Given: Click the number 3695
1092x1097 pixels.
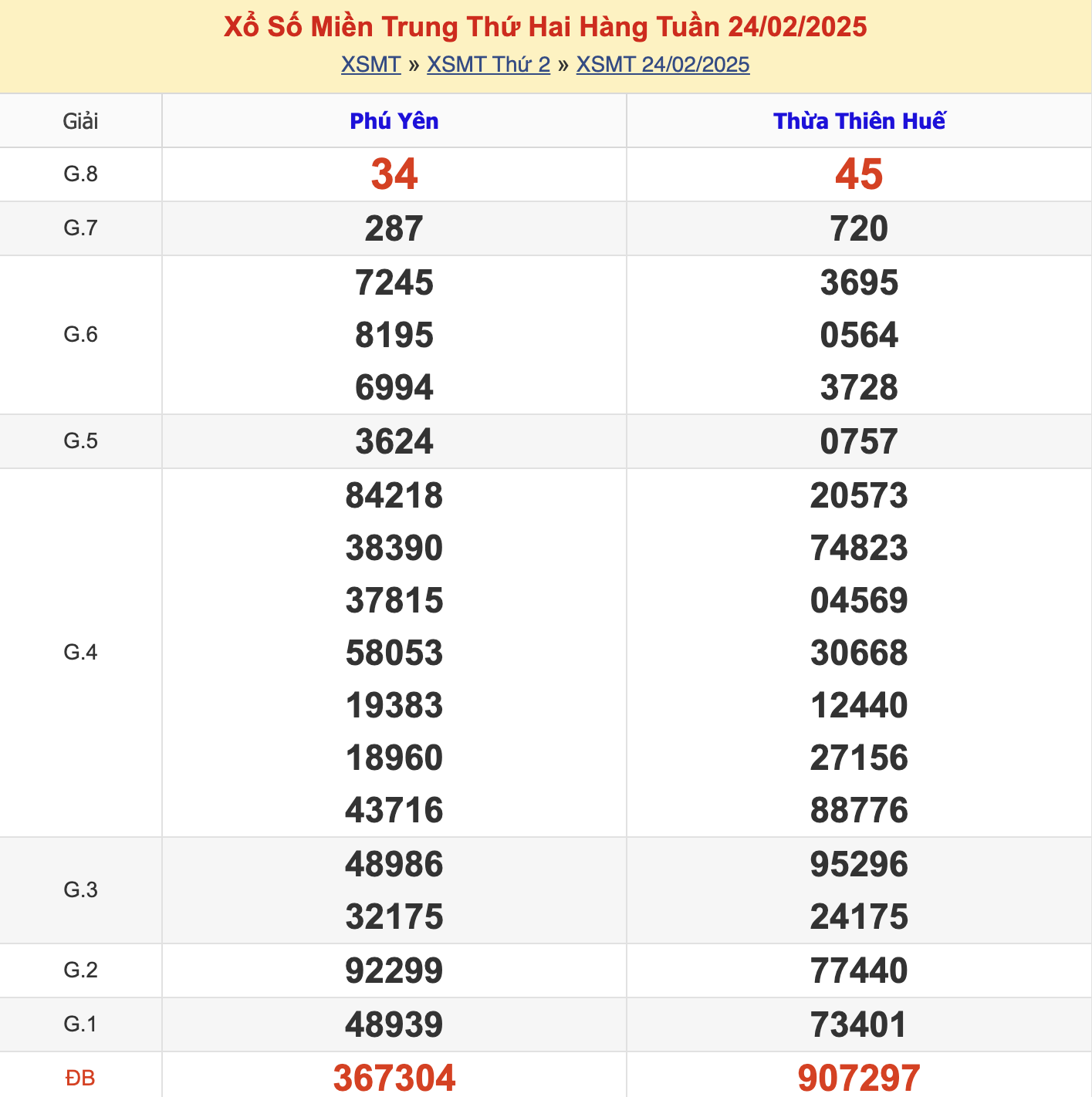Looking at the screenshot, I should pyautogui.click(x=859, y=282).
